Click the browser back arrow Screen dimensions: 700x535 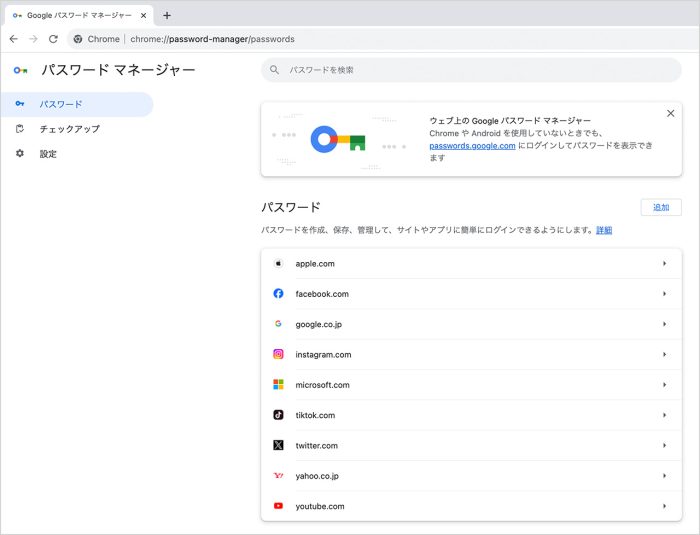[x=13, y=39]
